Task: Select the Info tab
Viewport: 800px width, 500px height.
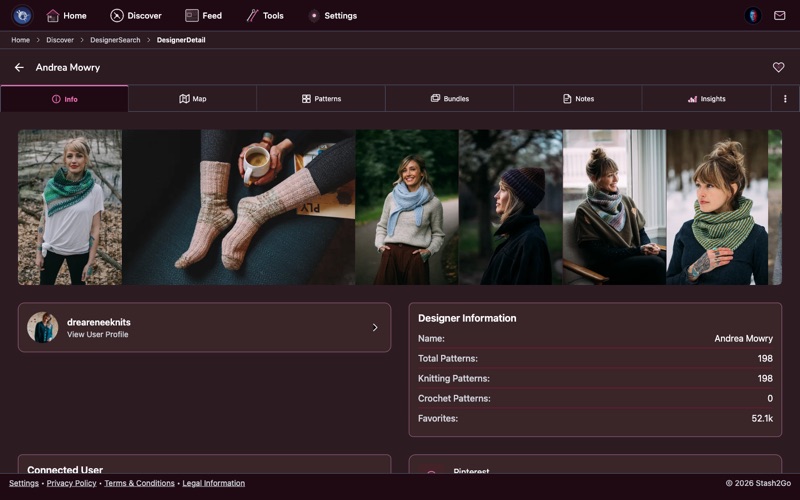Action: [64, 99]
